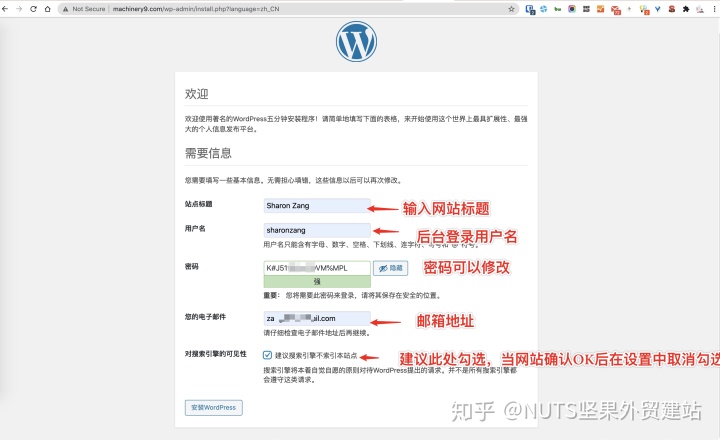Viewport: 720px width, 440px height.
Task: Click the 对搜索引擎的可见性 label
Action: [x=215, y=354]
